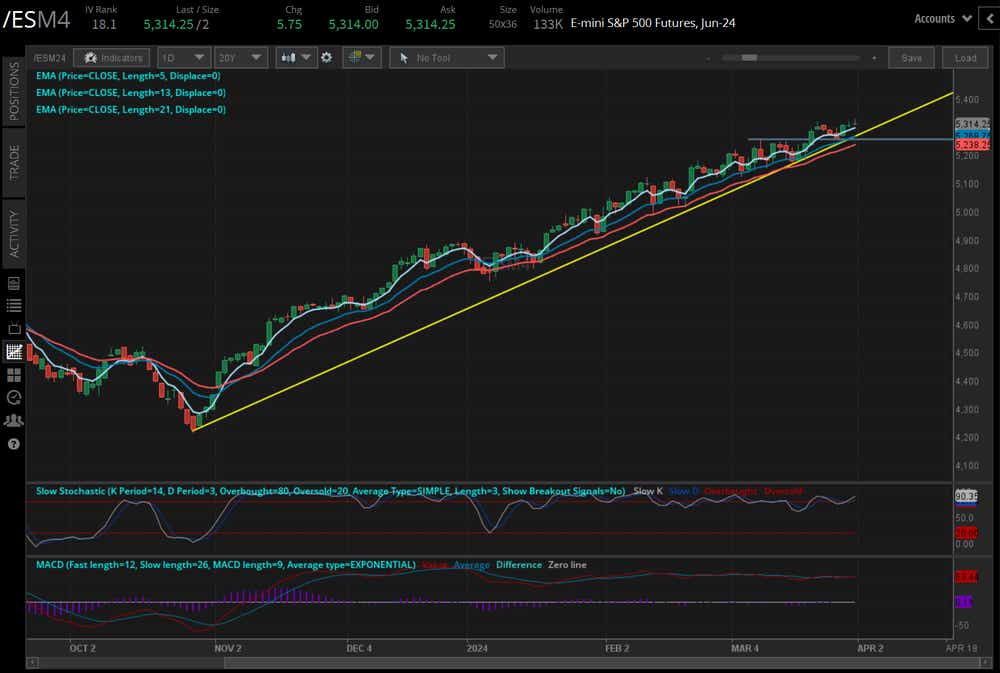1000x673 pixels.
Task: Click the clock gauge icon in sidebar
Action: pyautogui.click(x=14, y=398)
